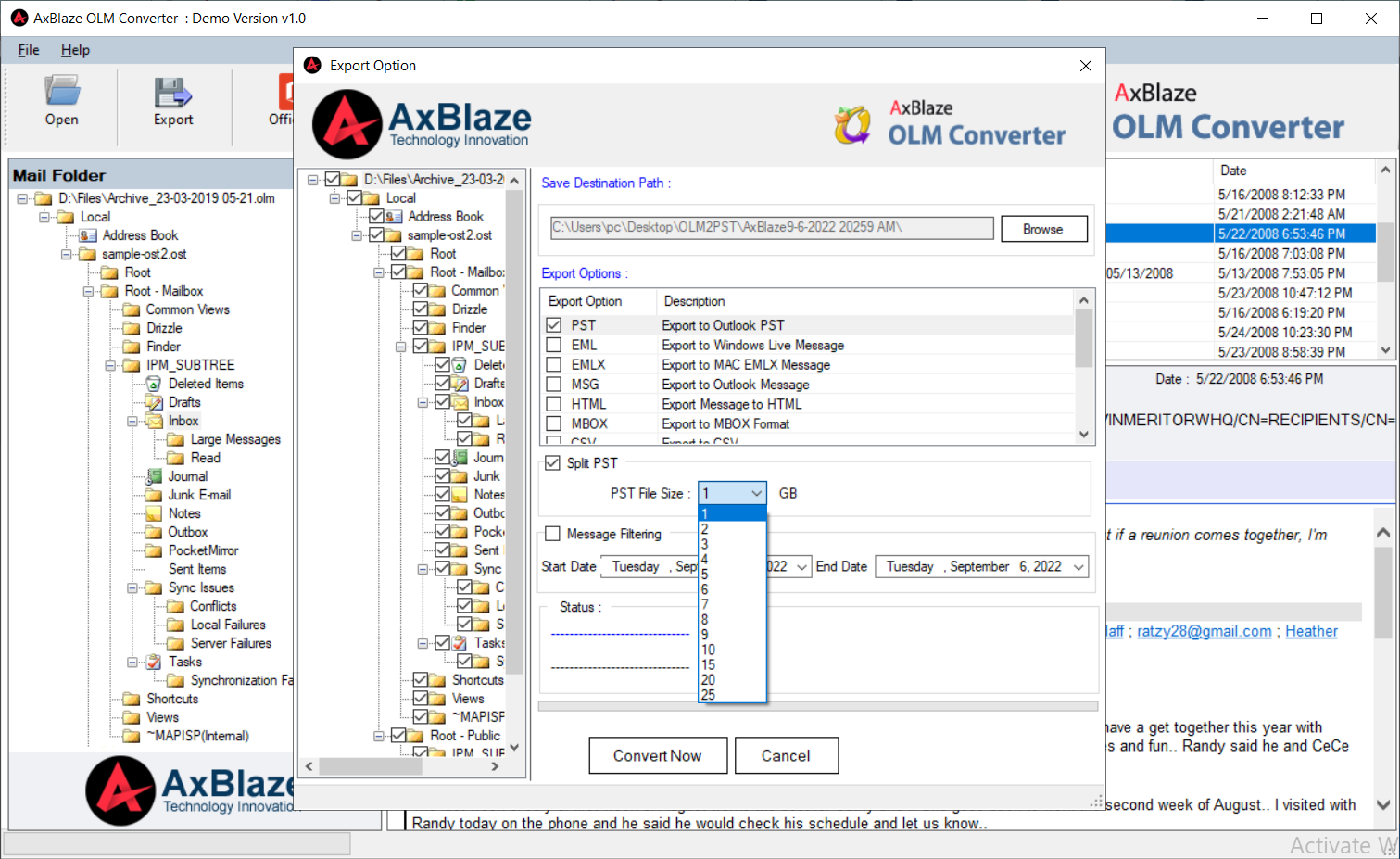Screen dimensions: 1400x859
Task: Click export progress bar in dialog
Action: 817,706
